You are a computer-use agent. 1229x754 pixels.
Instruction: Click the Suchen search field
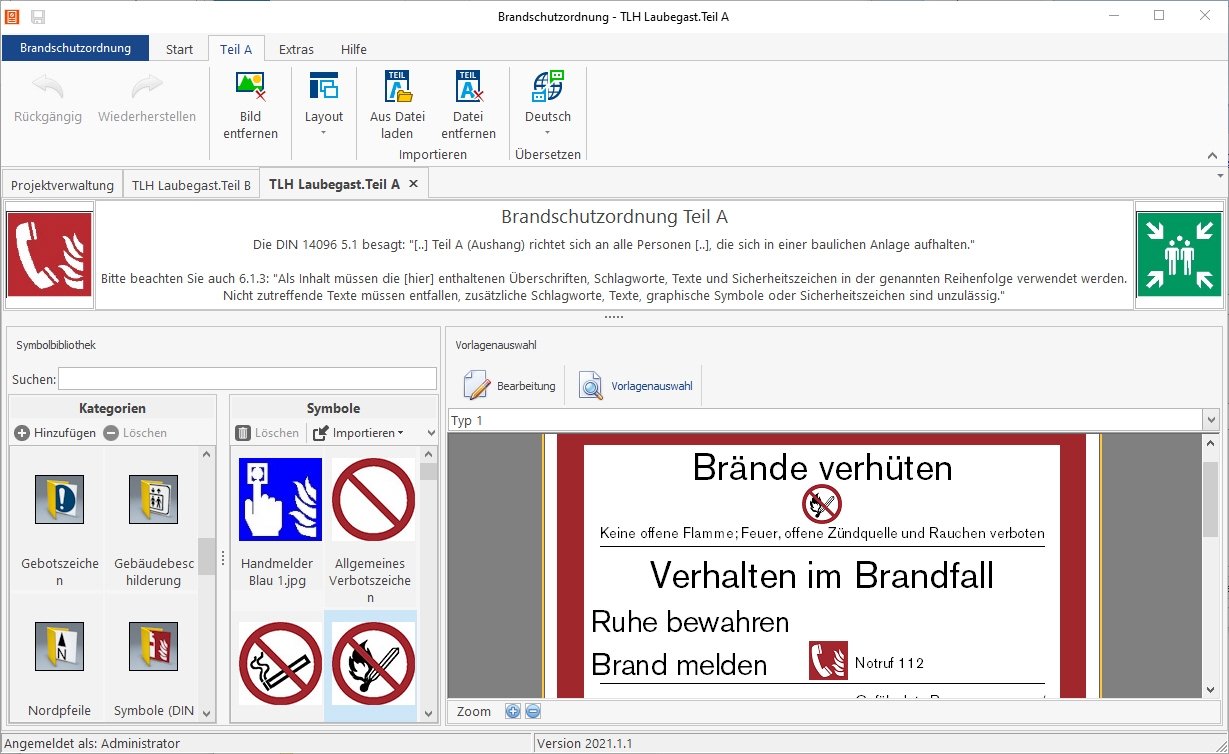(247, 379)
